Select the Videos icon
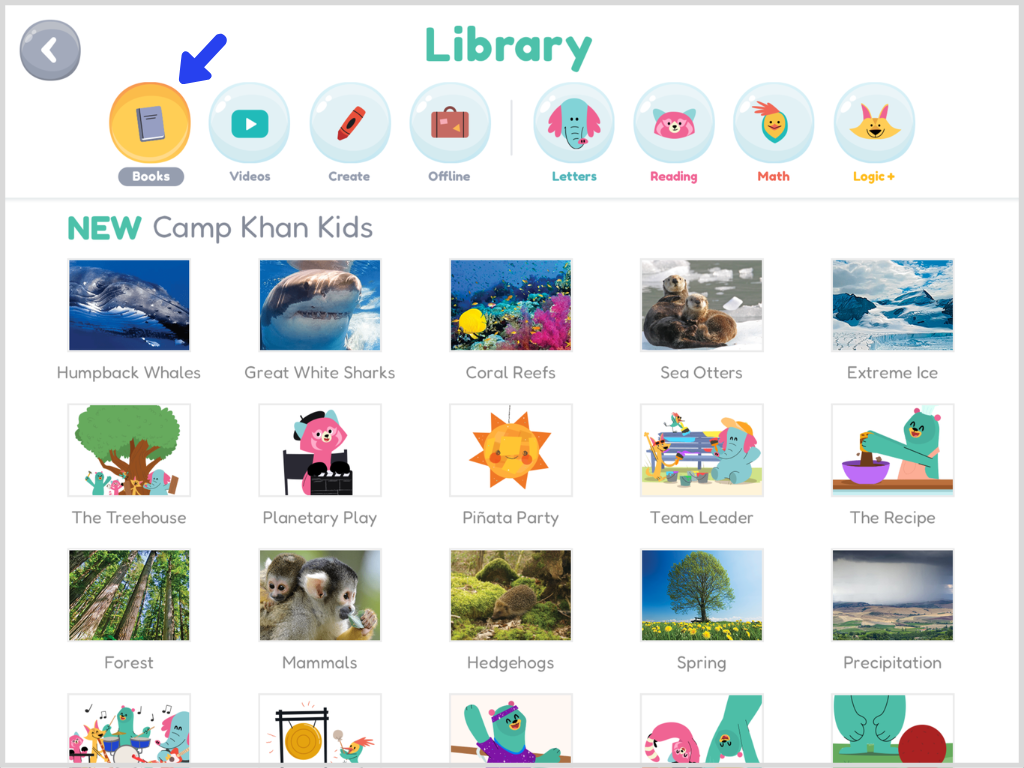 (249, 122)
